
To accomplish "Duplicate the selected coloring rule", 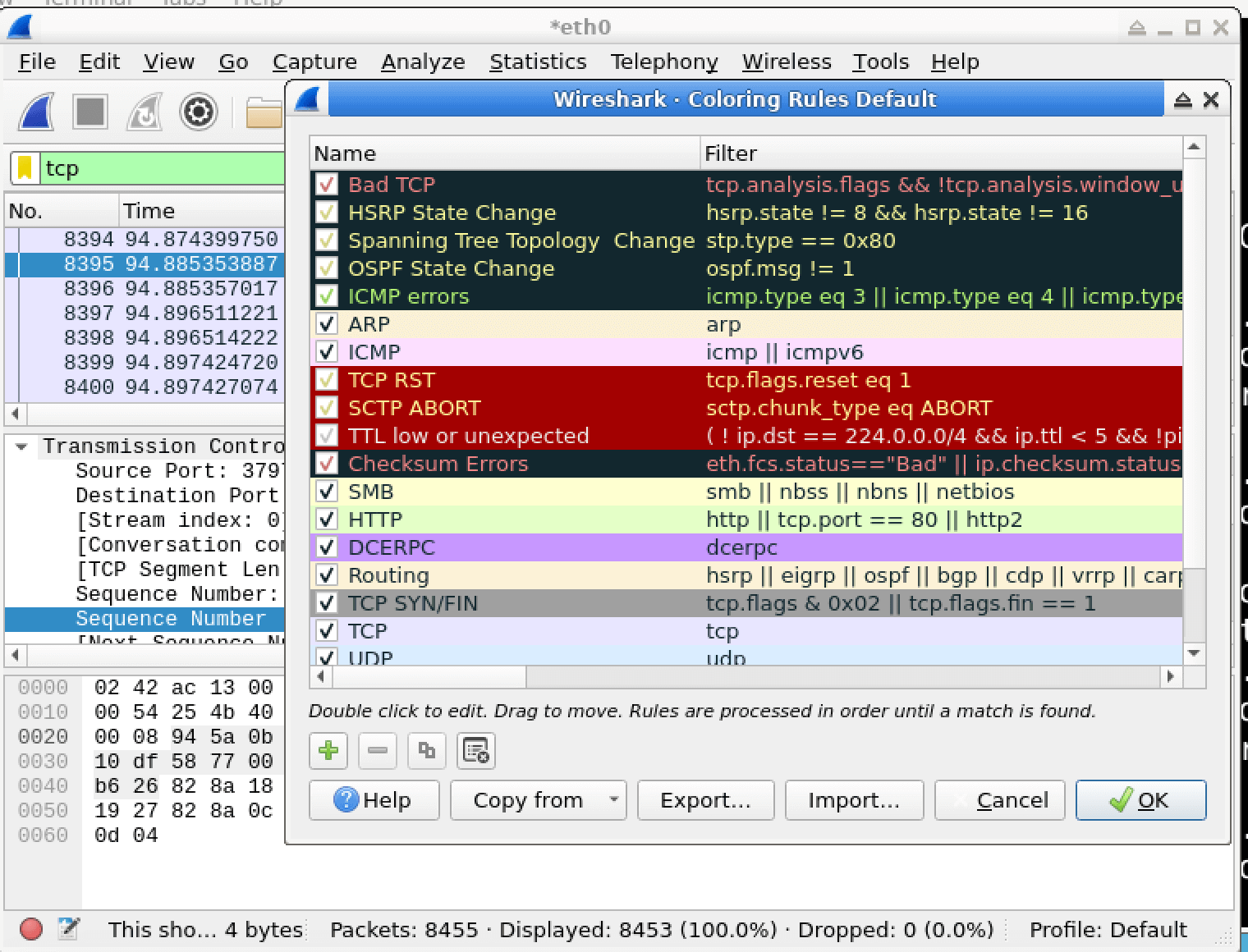I will pos(427,750).
